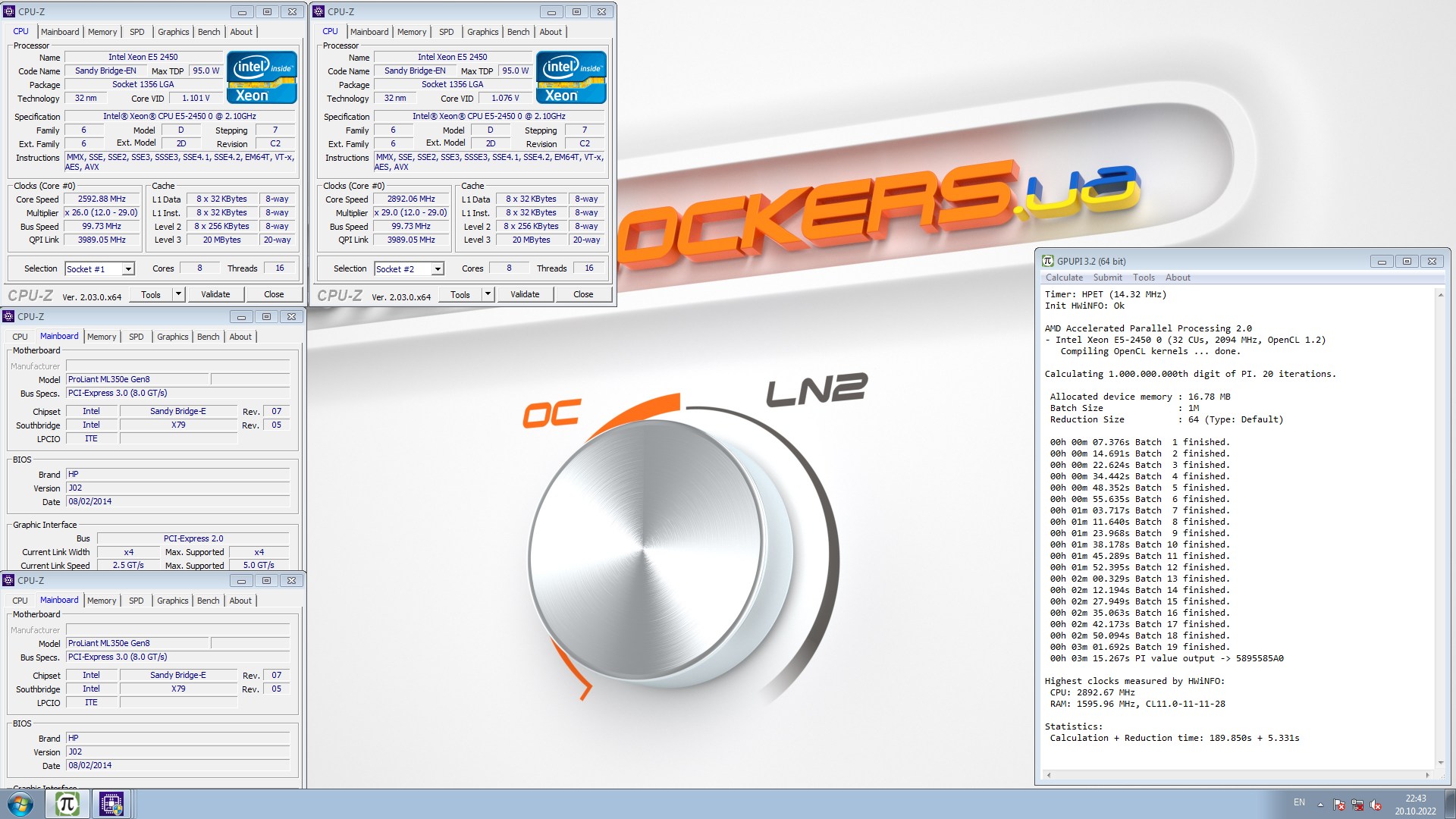Click Close button in Socket #2 CPU-Z window

pos(583,294)
